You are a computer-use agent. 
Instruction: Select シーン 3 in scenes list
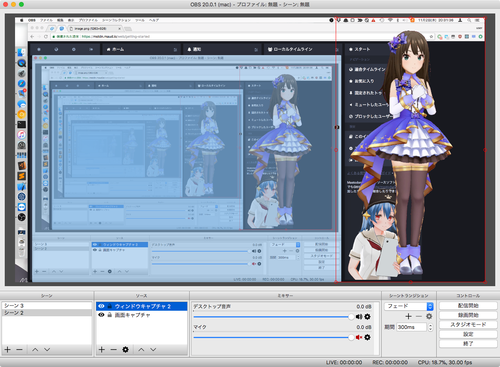pyautogui.click(x=47, y=305)
